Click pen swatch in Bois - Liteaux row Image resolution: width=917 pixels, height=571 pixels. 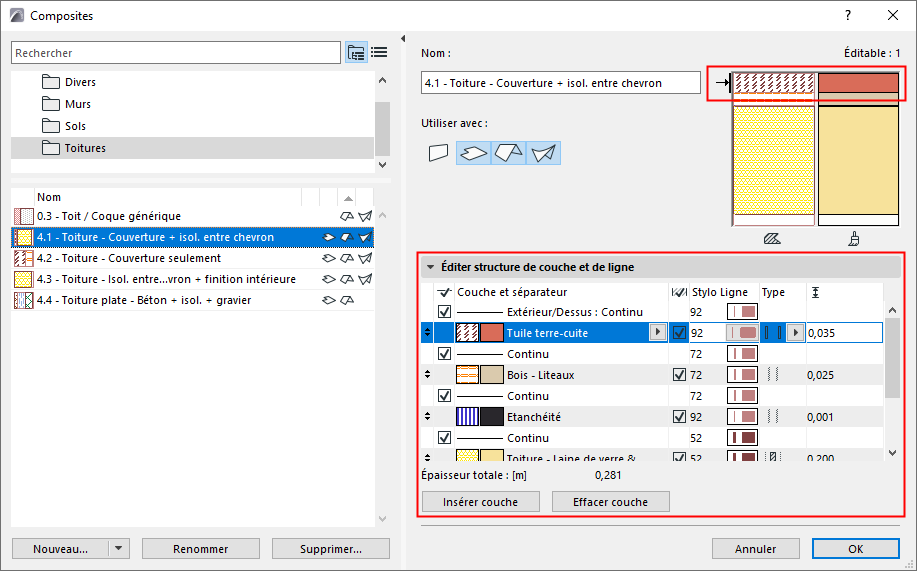(x=742, y=375)
